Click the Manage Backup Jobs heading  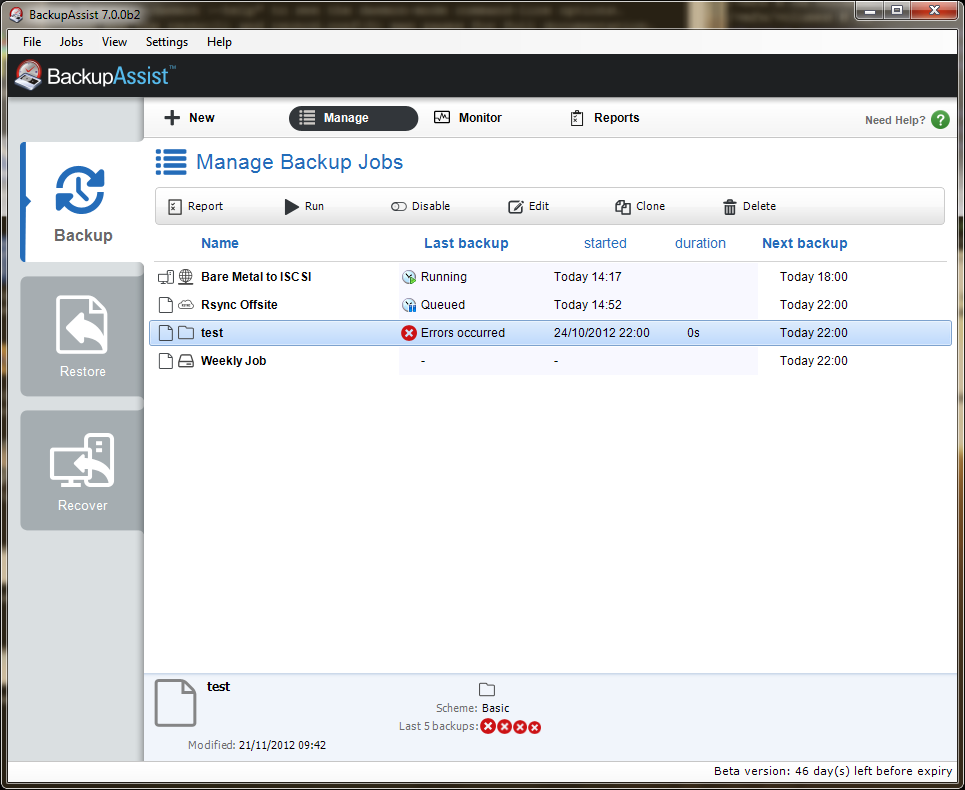(x=300, y=162)
